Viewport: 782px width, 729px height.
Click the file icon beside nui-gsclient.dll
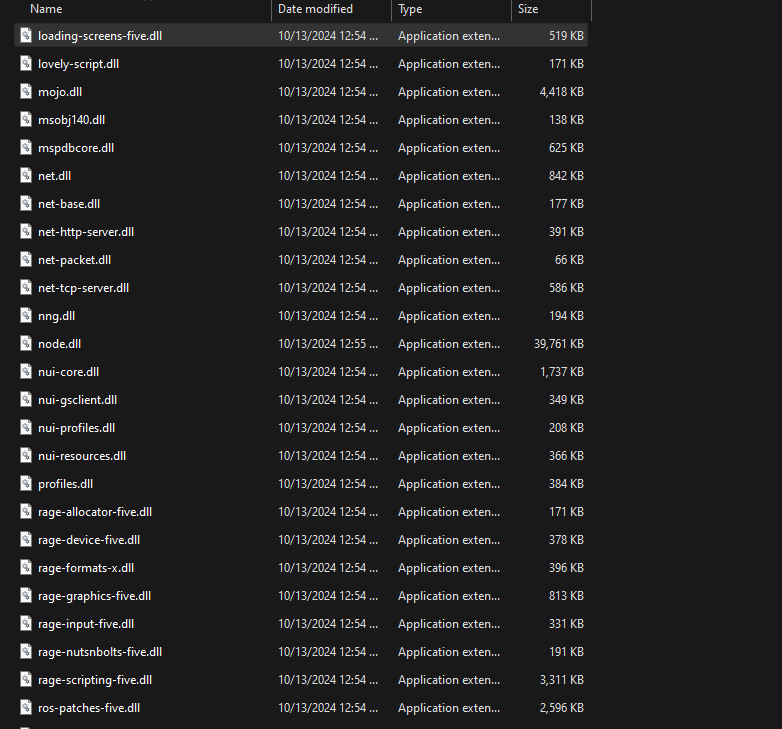pos(26,399)
